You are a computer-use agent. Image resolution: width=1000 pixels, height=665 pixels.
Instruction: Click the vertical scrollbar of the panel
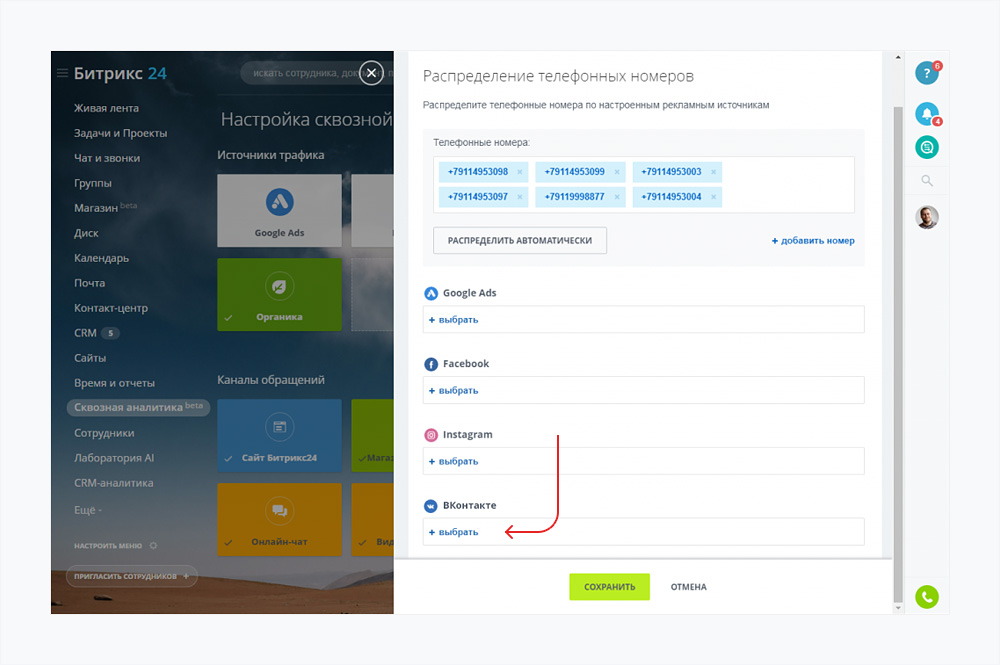coord(898,354)
